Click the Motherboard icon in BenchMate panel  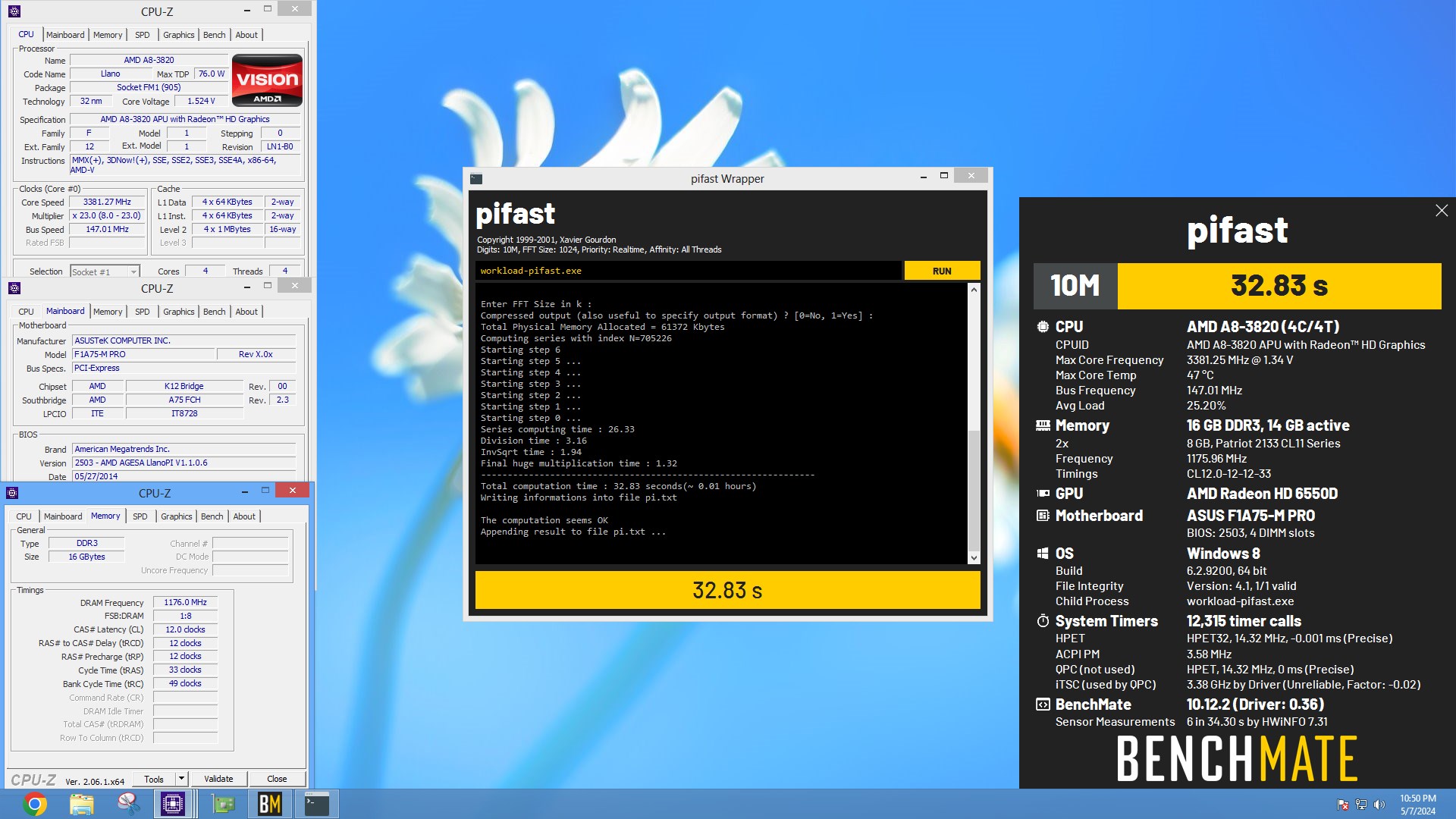click(1043, 516)
